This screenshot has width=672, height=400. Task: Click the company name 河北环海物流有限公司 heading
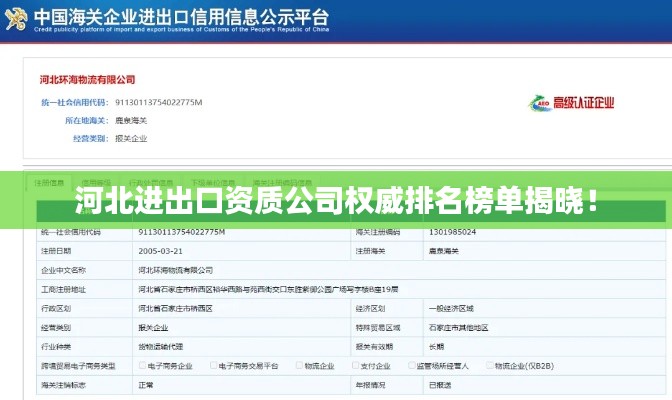[x=87, y=79]
